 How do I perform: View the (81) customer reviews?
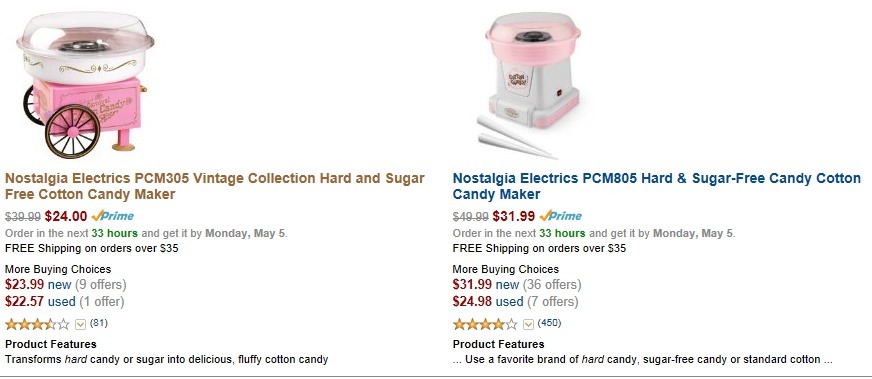click(98, 323)
